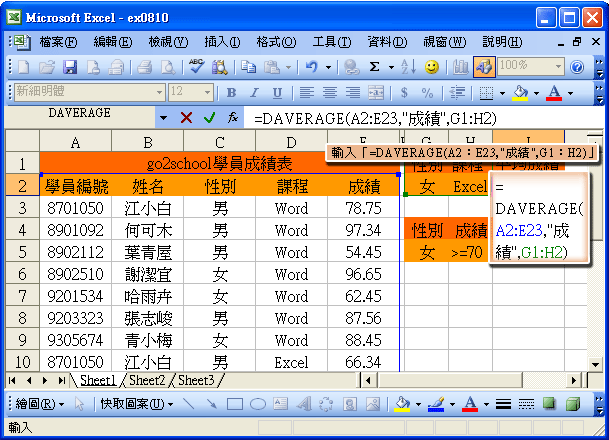The height and width of the screenshot is (440, 609).
Task: Click the red Cancel X in formula bar
Action: point(186,117)
